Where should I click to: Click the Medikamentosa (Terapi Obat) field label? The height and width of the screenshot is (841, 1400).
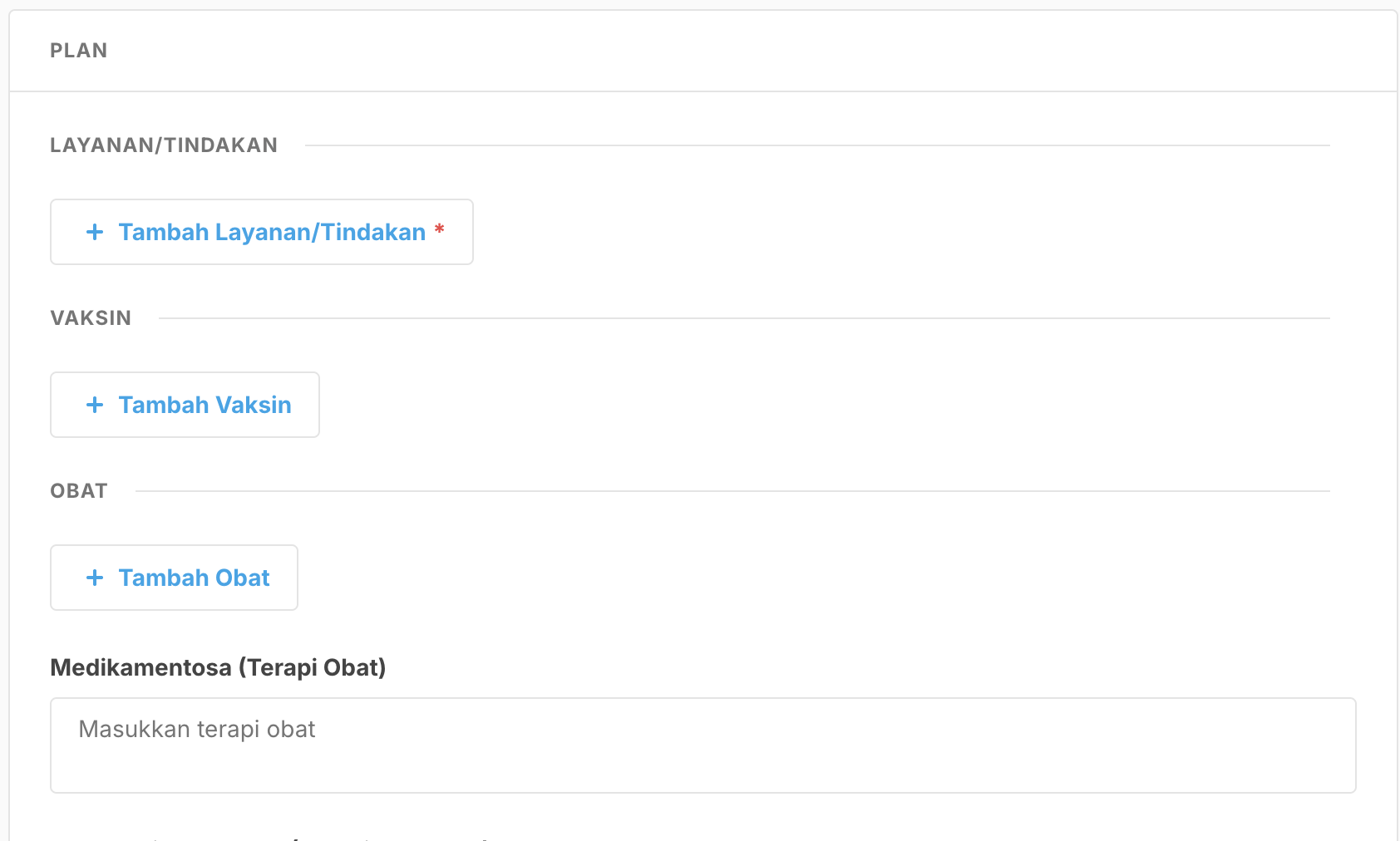pos(218,667)
